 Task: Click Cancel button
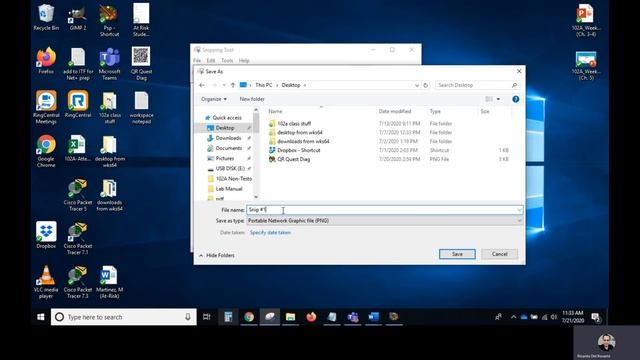click(x=500, y=254)
